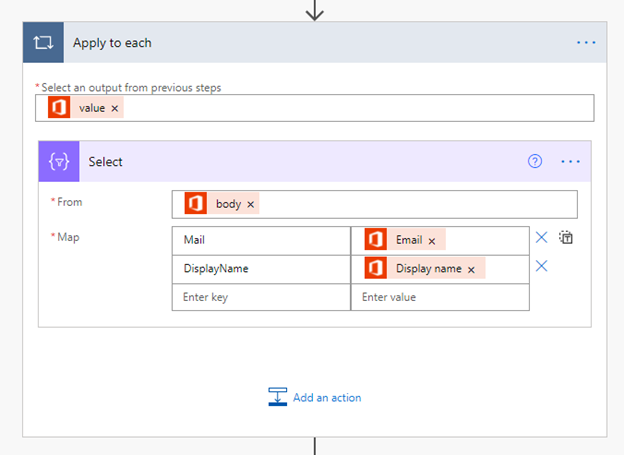Collapse the Apply to each header
Image resolution: width=624 pixels, height=455 pixels.
(300, 43)
